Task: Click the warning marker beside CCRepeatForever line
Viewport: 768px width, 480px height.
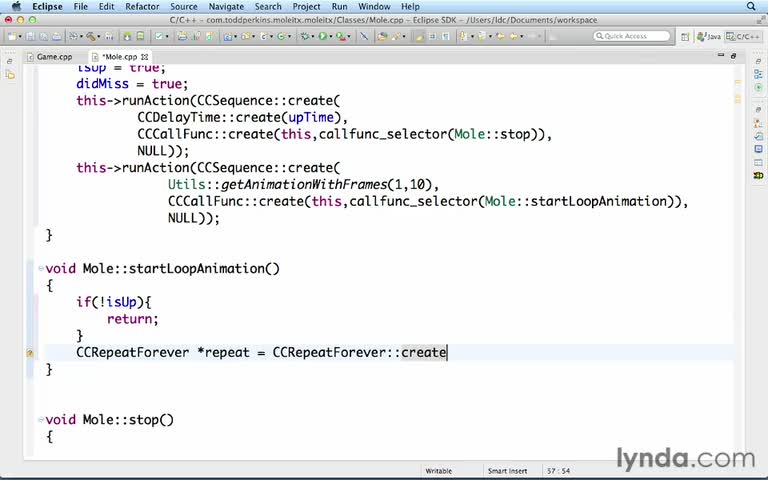Action: click(29, 353)
